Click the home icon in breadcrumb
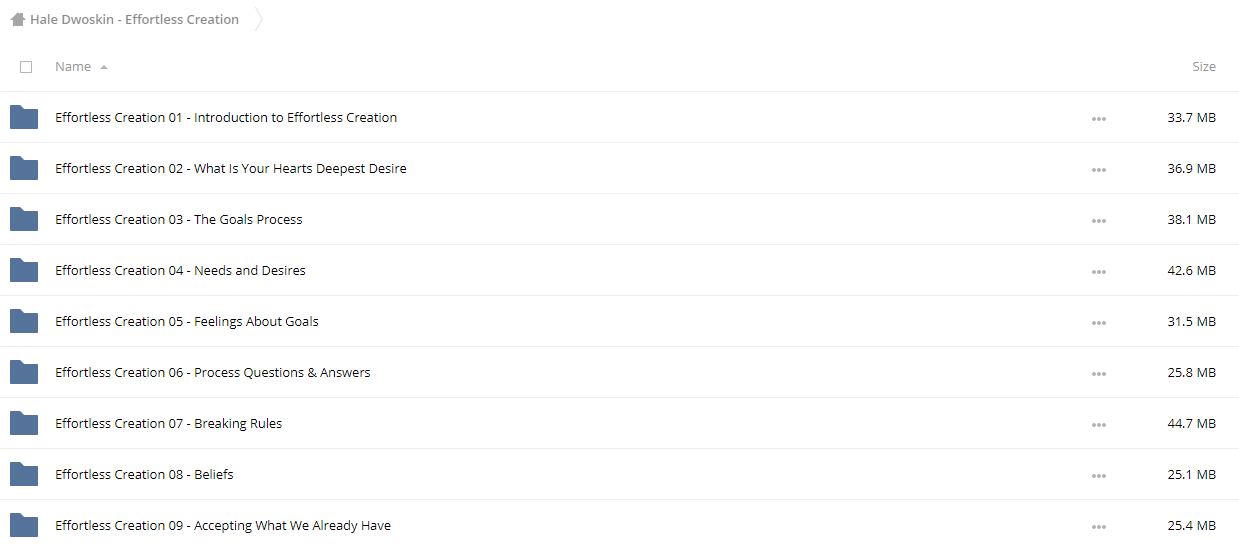 coord(18,19)
